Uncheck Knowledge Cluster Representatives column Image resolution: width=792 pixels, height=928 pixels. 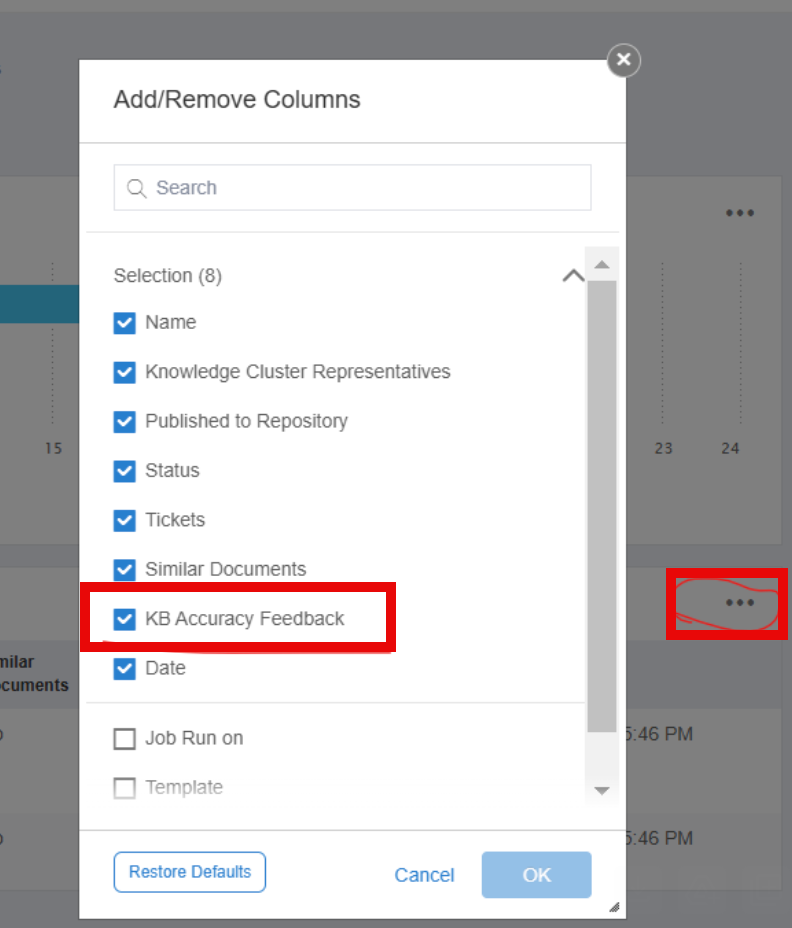point(124,372)
